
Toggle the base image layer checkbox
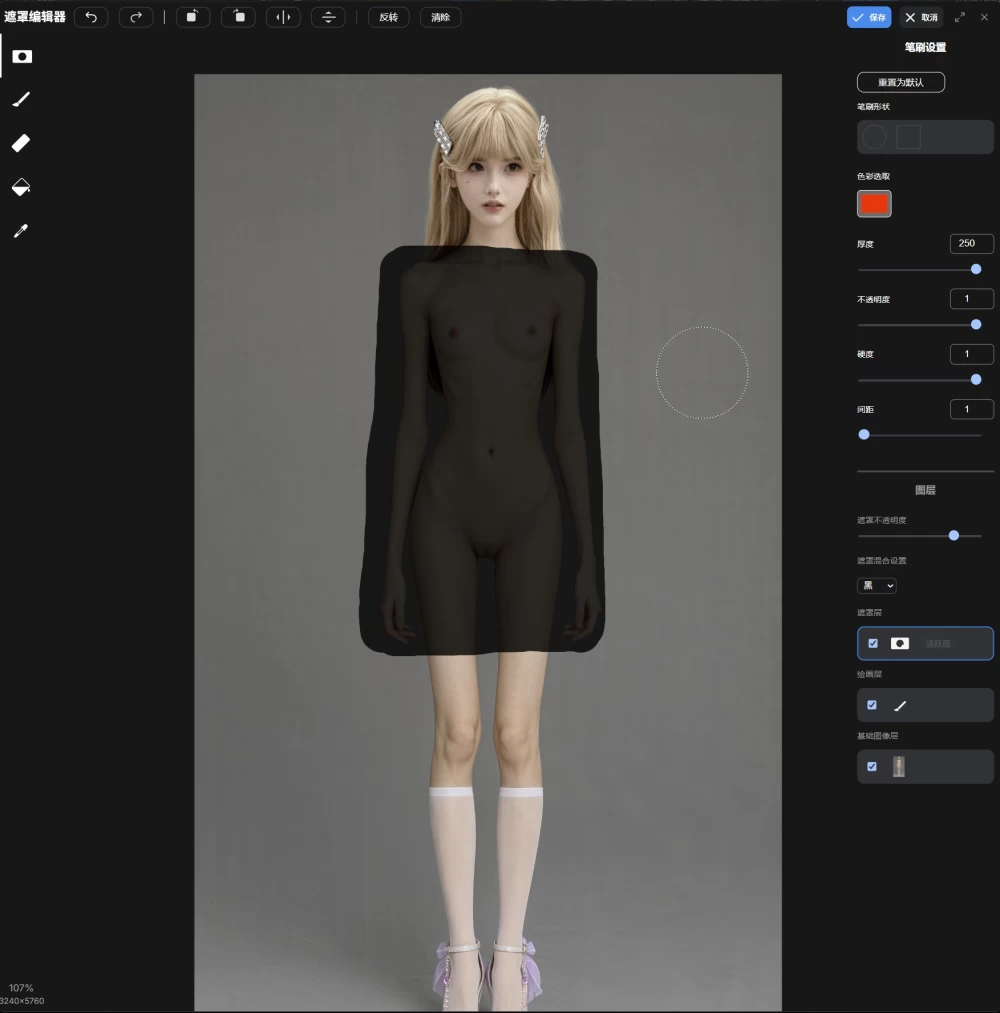(872, 766)
